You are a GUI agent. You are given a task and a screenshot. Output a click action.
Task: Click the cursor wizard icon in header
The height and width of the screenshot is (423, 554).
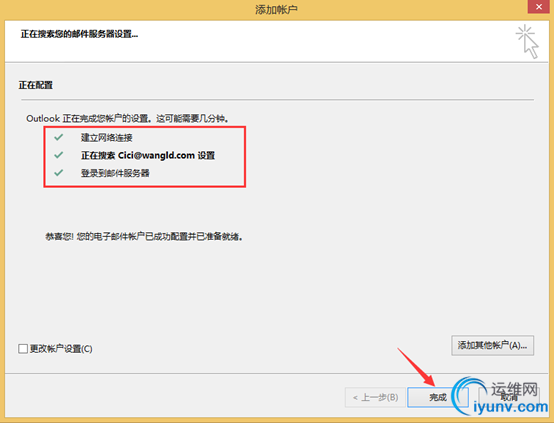tap(527, 41)
